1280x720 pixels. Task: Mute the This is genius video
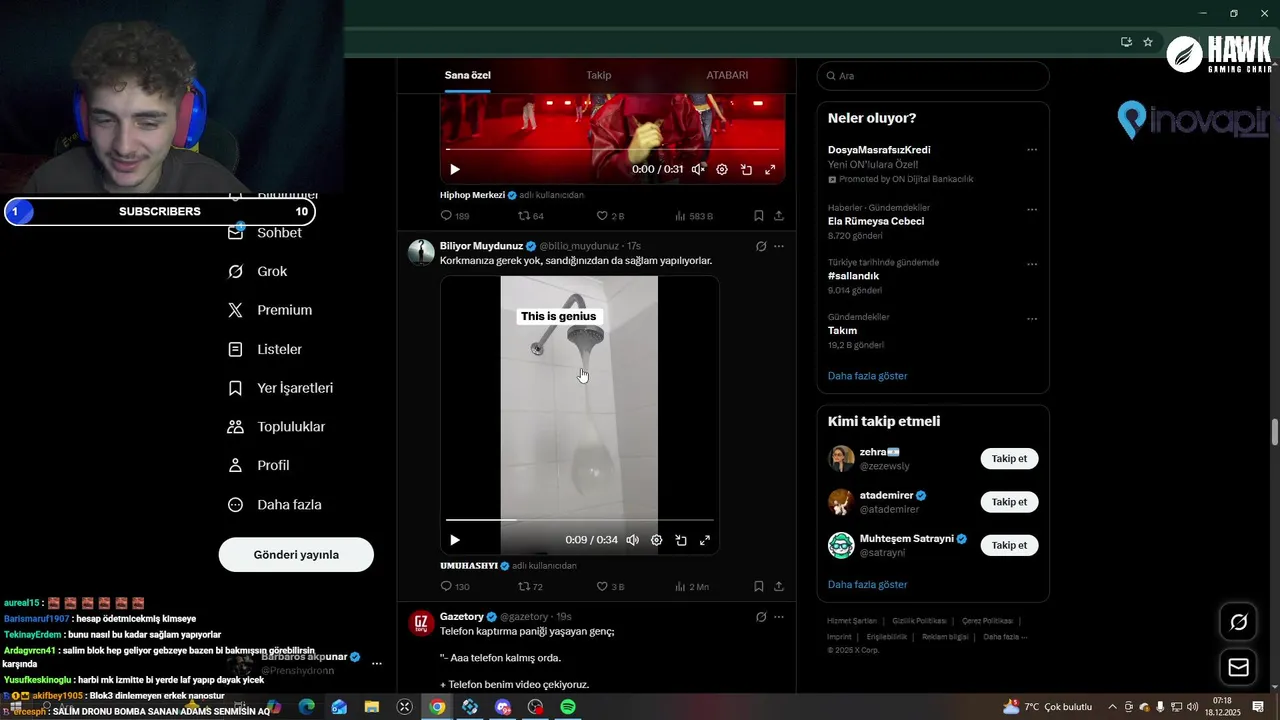pos(632,540)
